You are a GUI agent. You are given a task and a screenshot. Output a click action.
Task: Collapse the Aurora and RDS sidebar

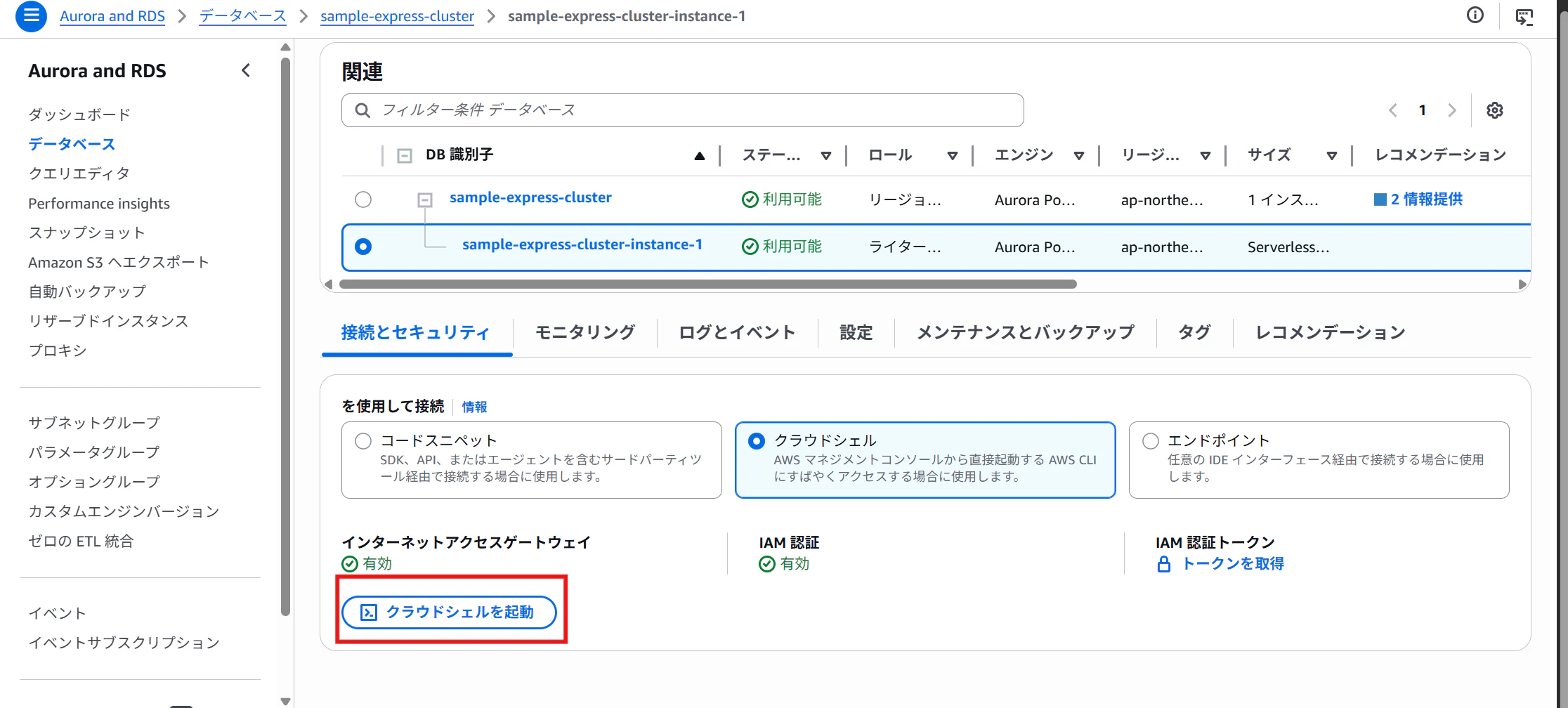[x=246, y=70]
